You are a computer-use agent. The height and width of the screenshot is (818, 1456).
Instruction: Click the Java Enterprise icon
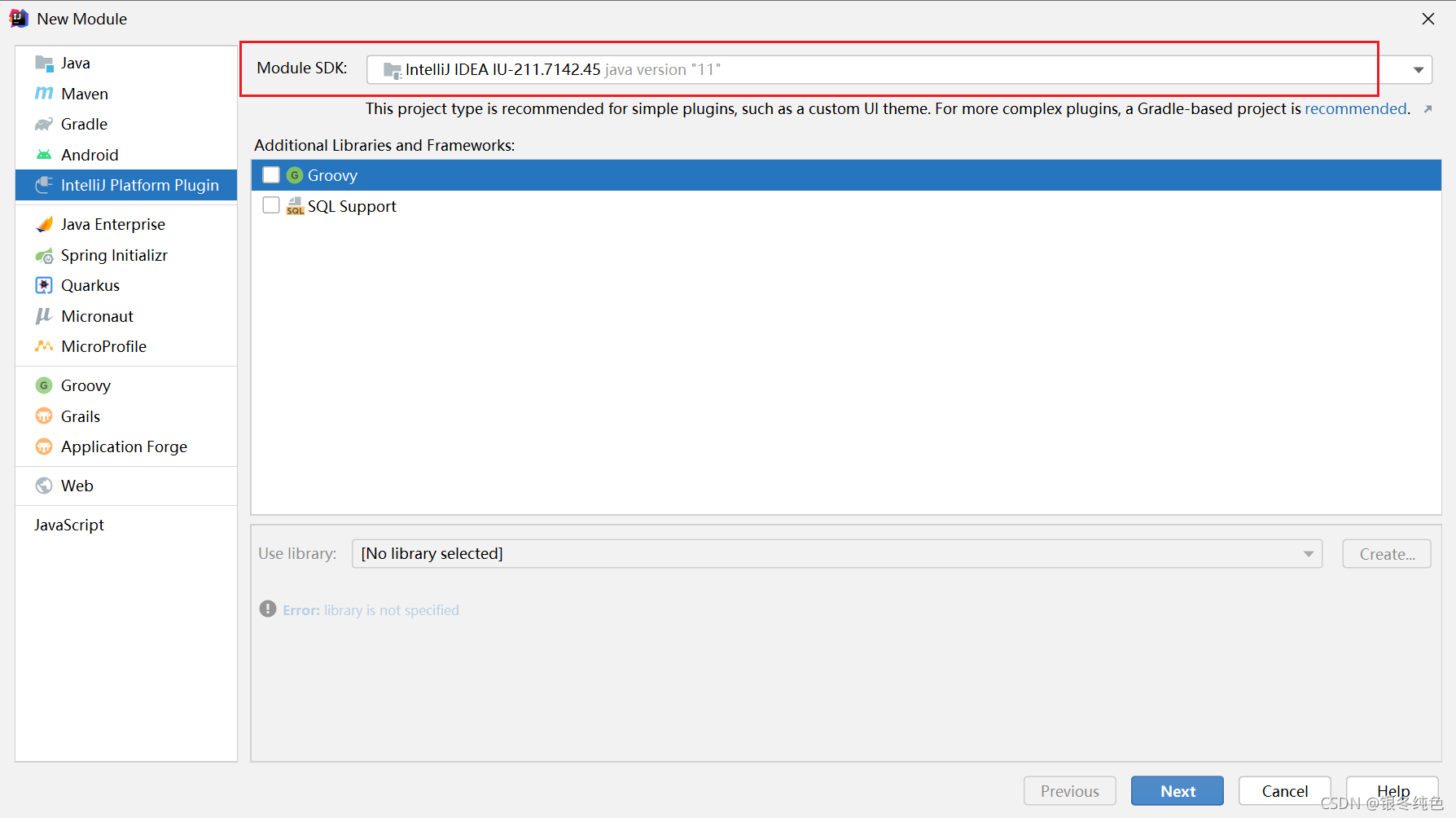point(44,225)
